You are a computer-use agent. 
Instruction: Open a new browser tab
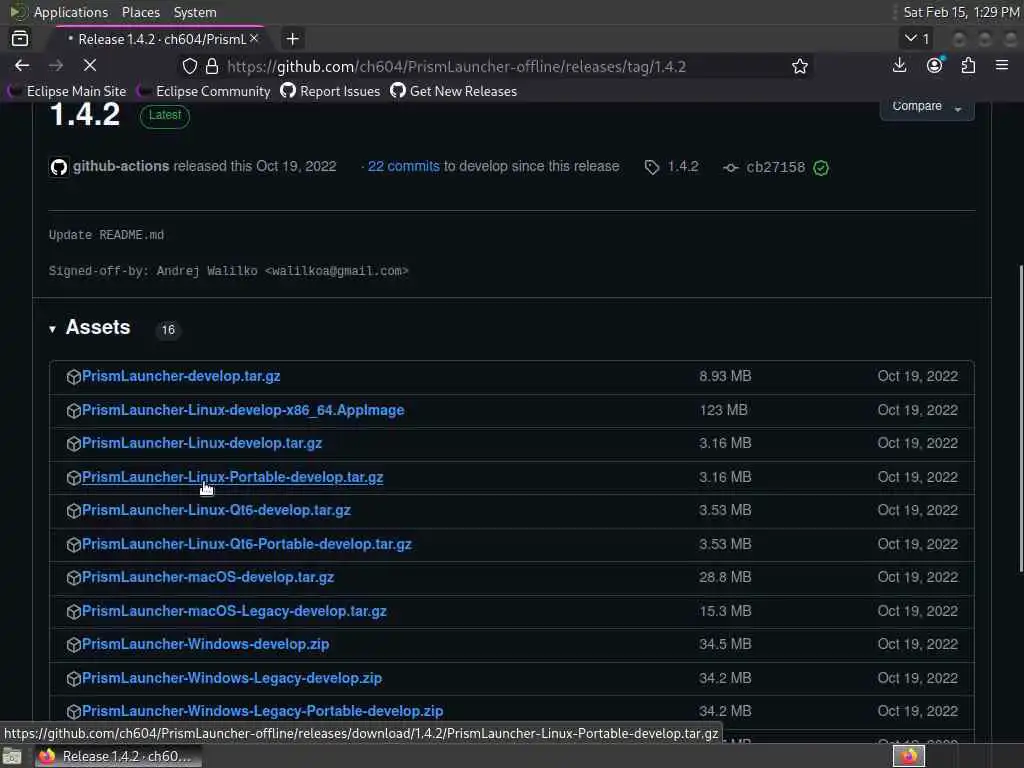pos(292,39)
